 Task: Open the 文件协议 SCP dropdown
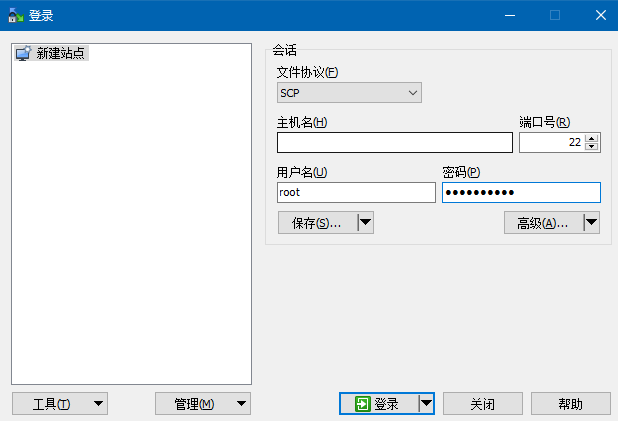tap(349, 93)
